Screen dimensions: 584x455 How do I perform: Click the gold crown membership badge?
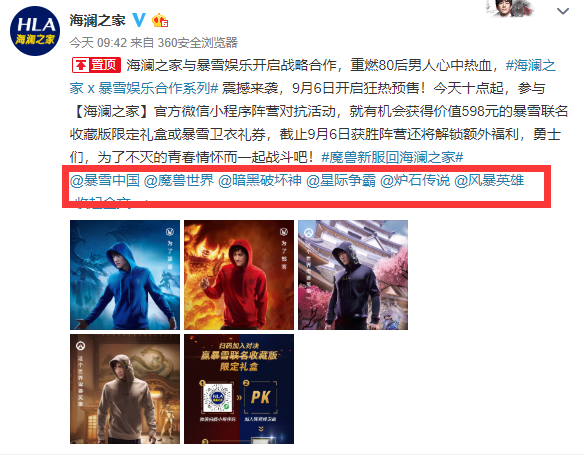(160, 20)
